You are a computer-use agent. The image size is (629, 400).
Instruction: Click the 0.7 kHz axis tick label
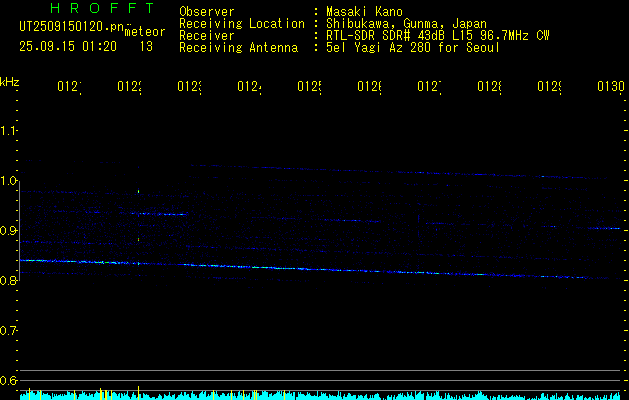coord(8,331)
